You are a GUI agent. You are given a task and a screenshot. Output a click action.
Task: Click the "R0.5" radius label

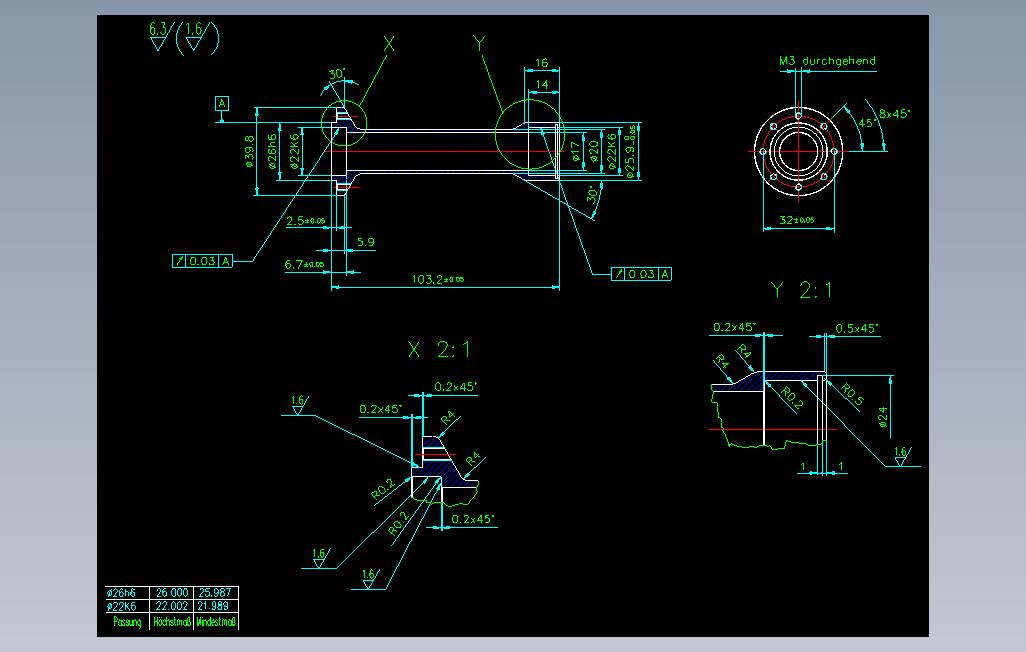click(x=852, y=395)
